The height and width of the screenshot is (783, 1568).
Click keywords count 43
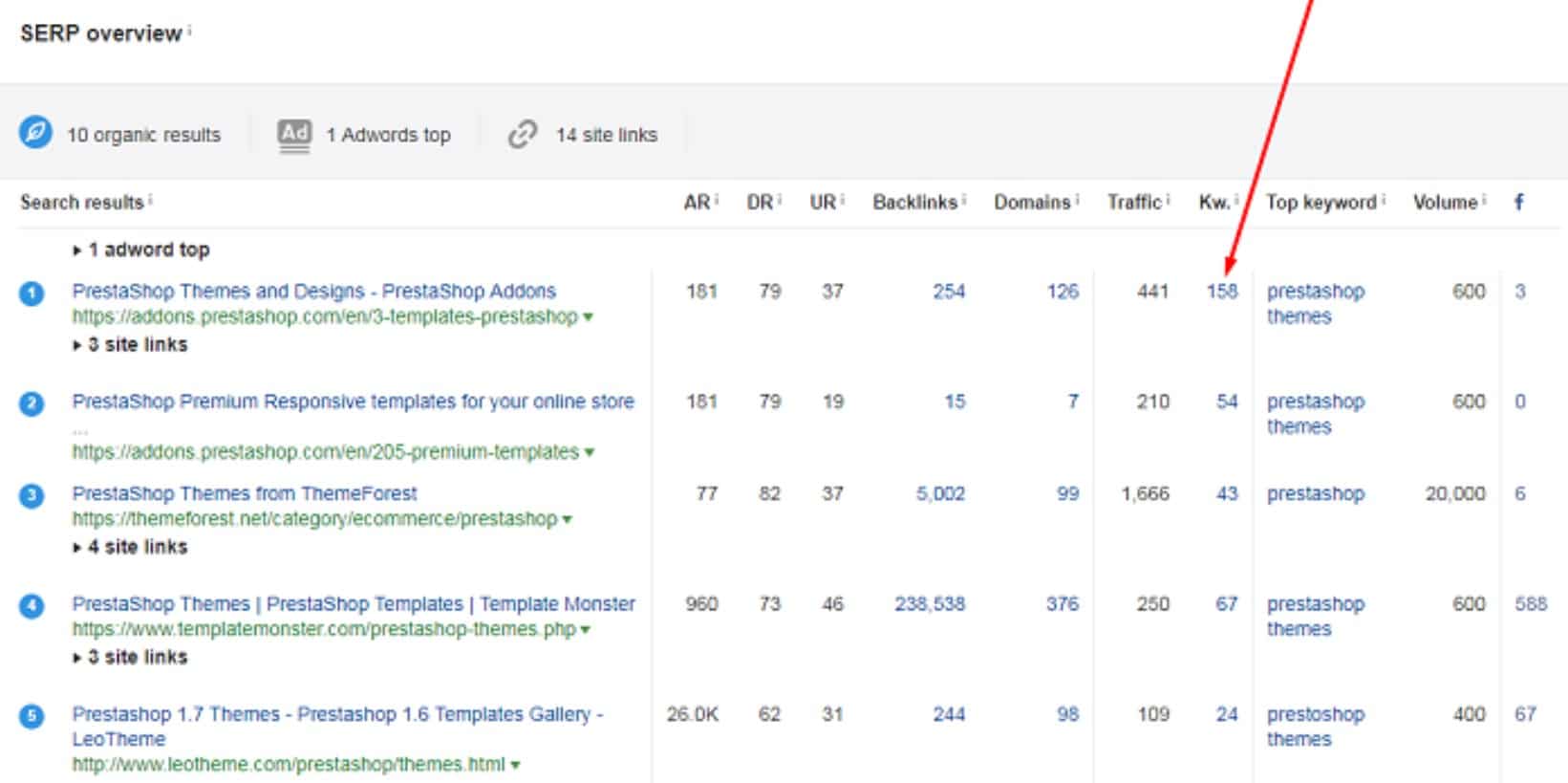[x=1227, y=494]
